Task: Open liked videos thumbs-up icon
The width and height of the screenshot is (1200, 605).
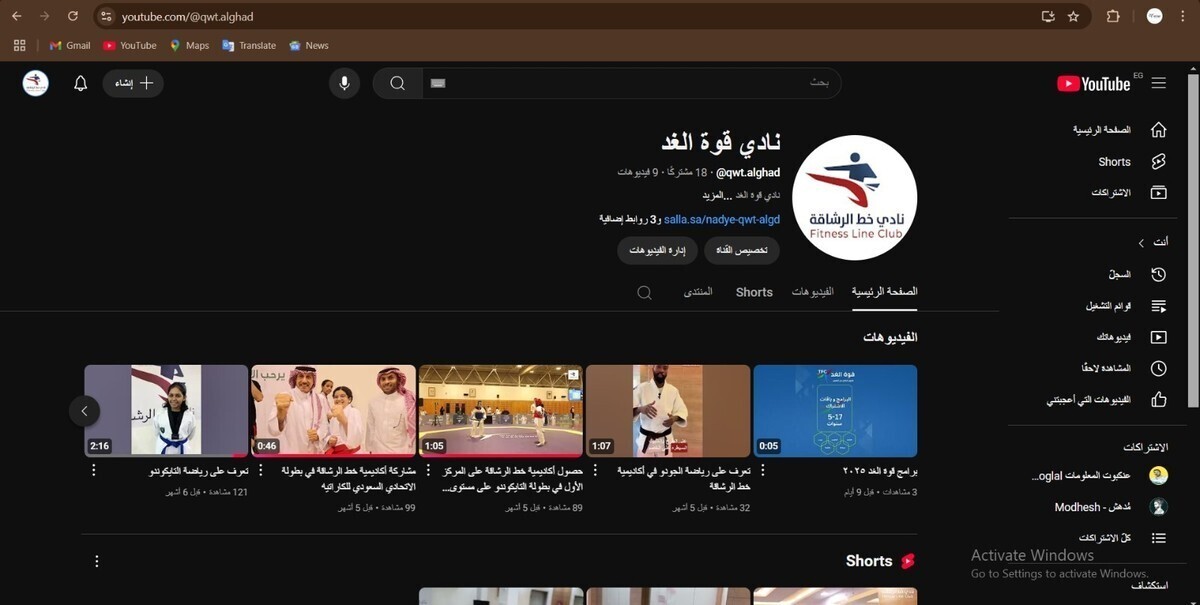Action: click(x=1158, y=399)
